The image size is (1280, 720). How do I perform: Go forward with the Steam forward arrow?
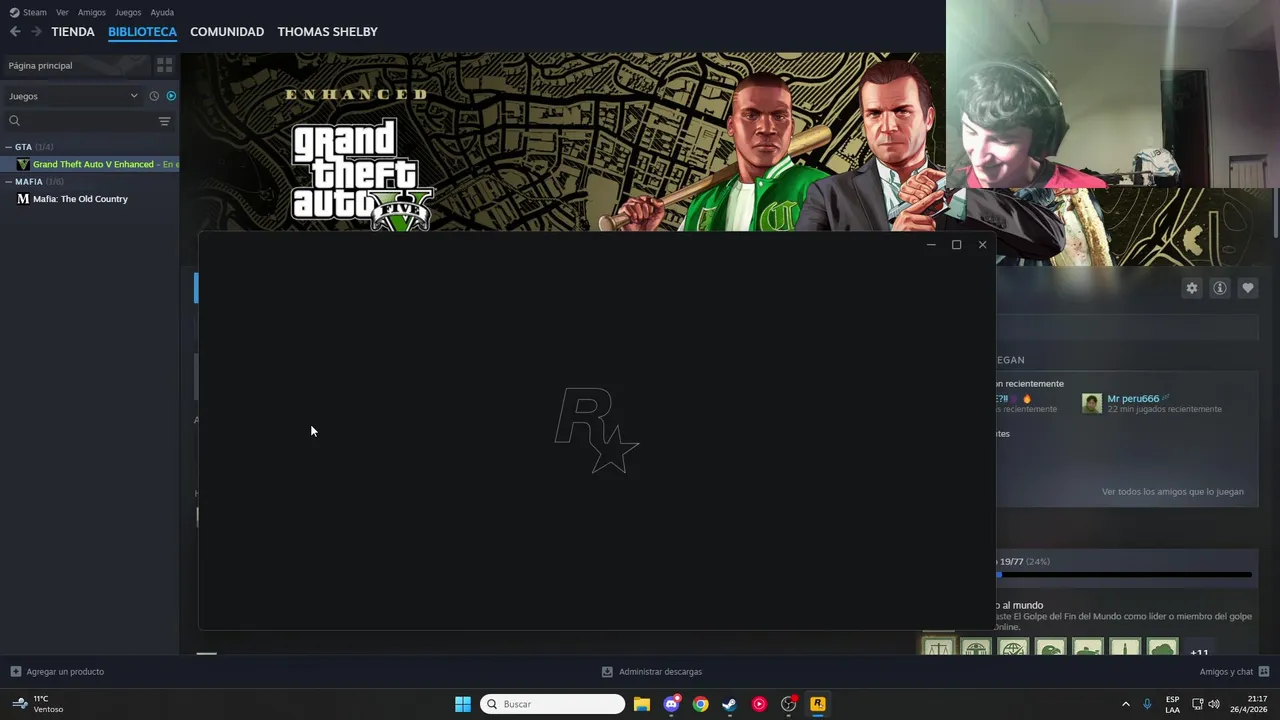36,32
